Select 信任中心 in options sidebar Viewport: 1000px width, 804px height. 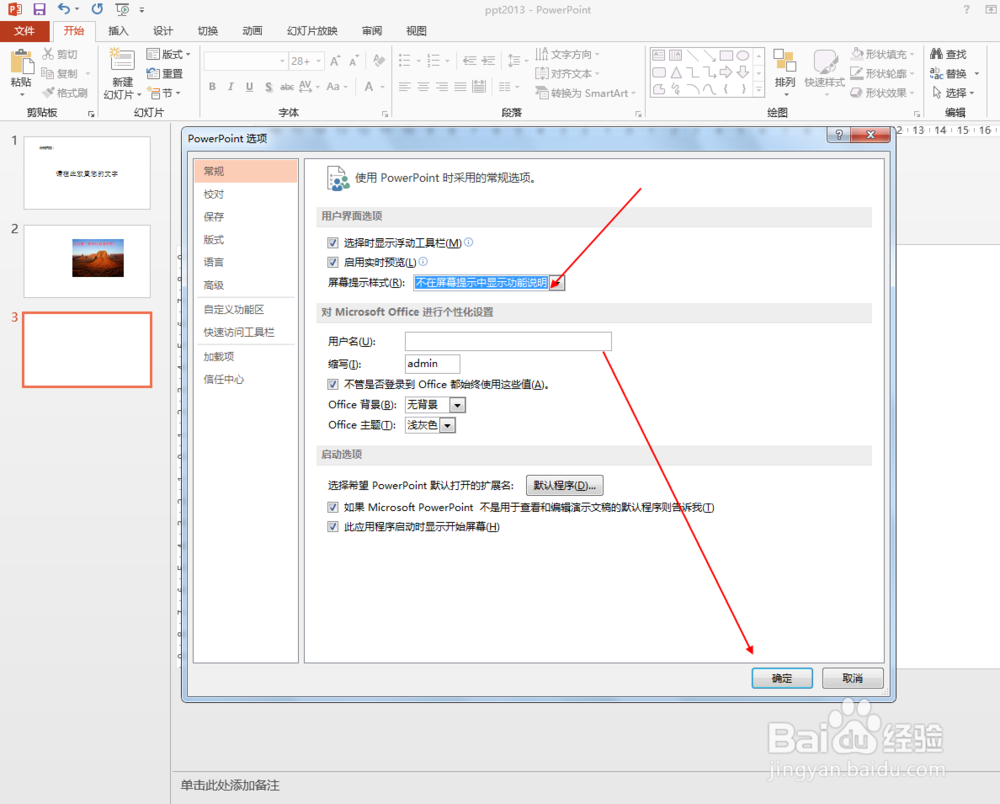[x=246, y=379]
